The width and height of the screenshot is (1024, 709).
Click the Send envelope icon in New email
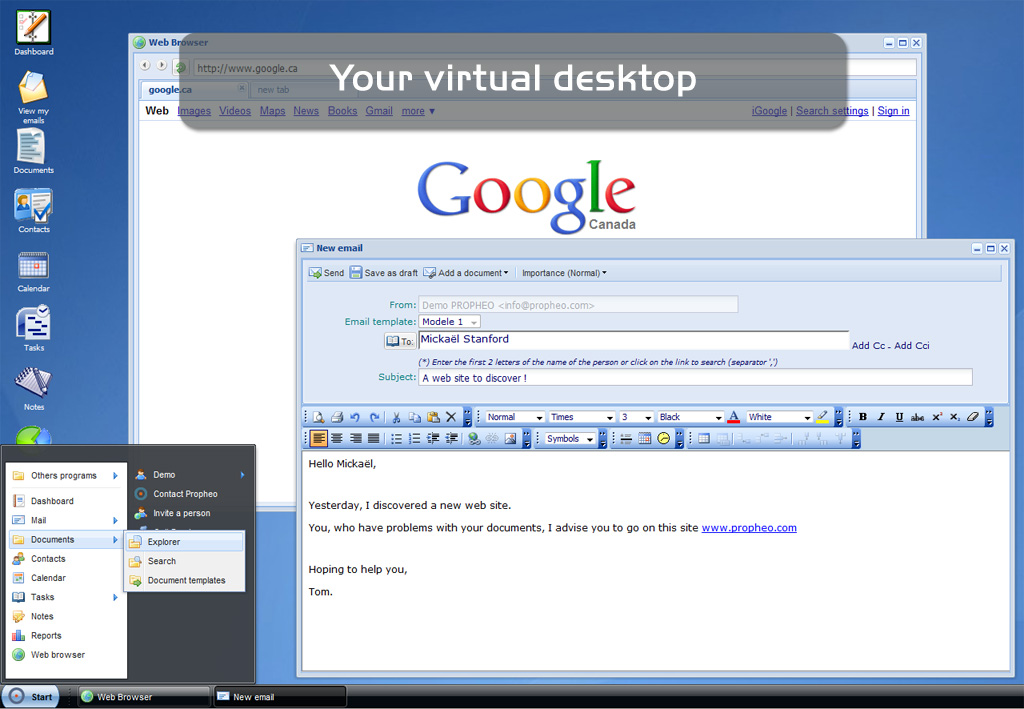pyautogui.click(x=315, y=273)
